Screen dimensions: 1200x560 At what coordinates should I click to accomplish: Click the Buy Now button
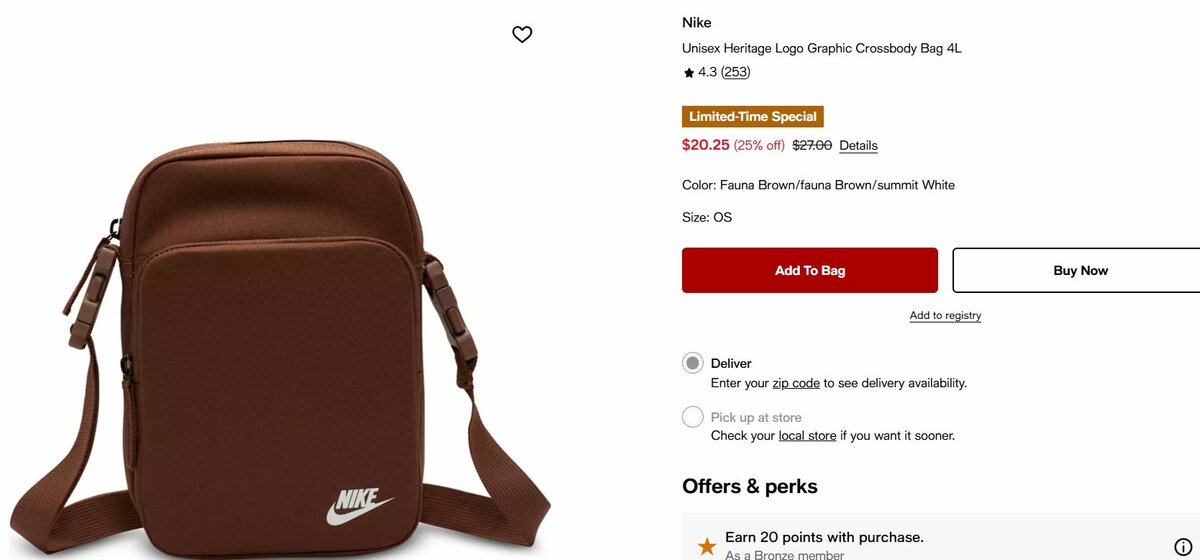1080,270
